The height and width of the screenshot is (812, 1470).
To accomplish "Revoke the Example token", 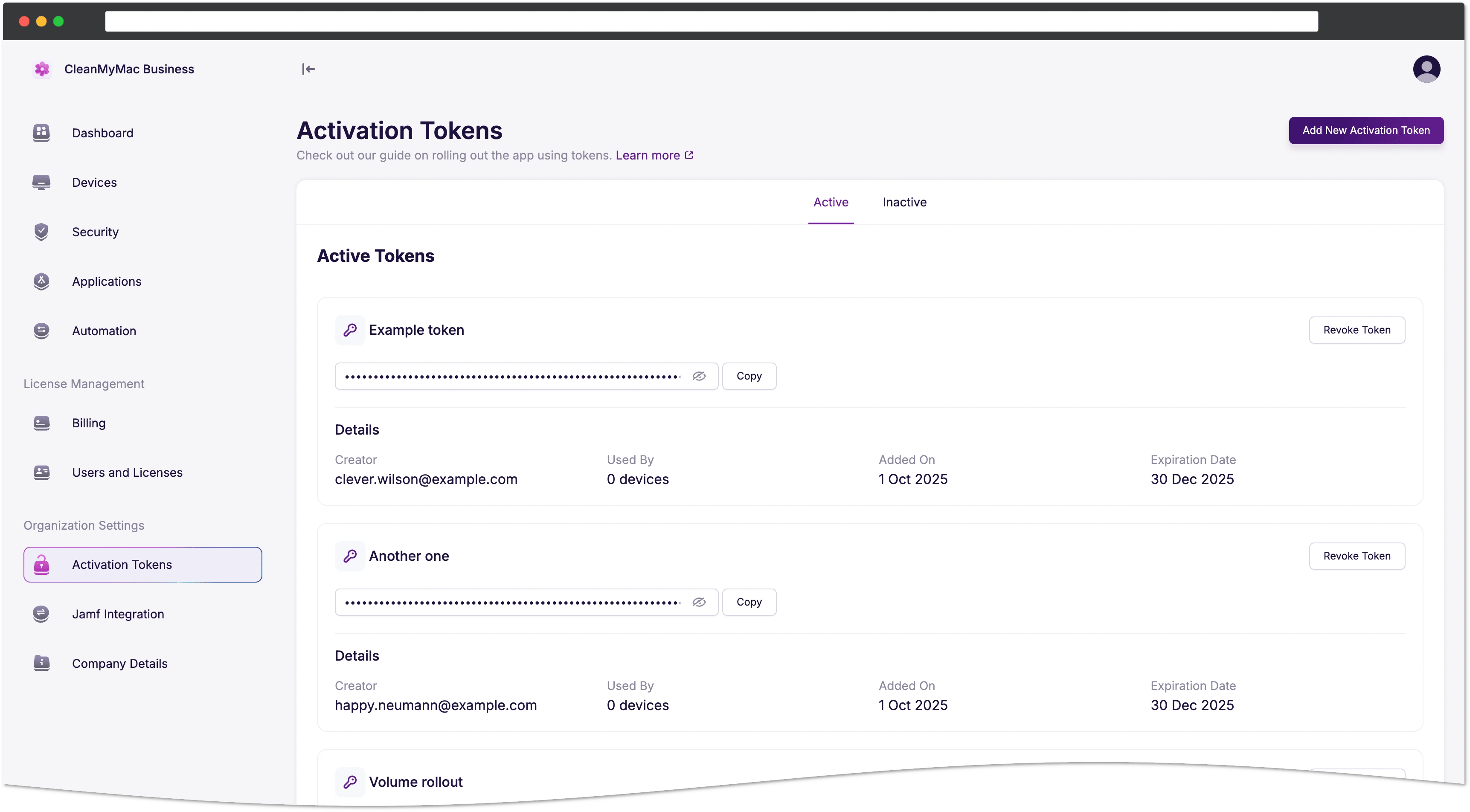I will point(1357,330).
